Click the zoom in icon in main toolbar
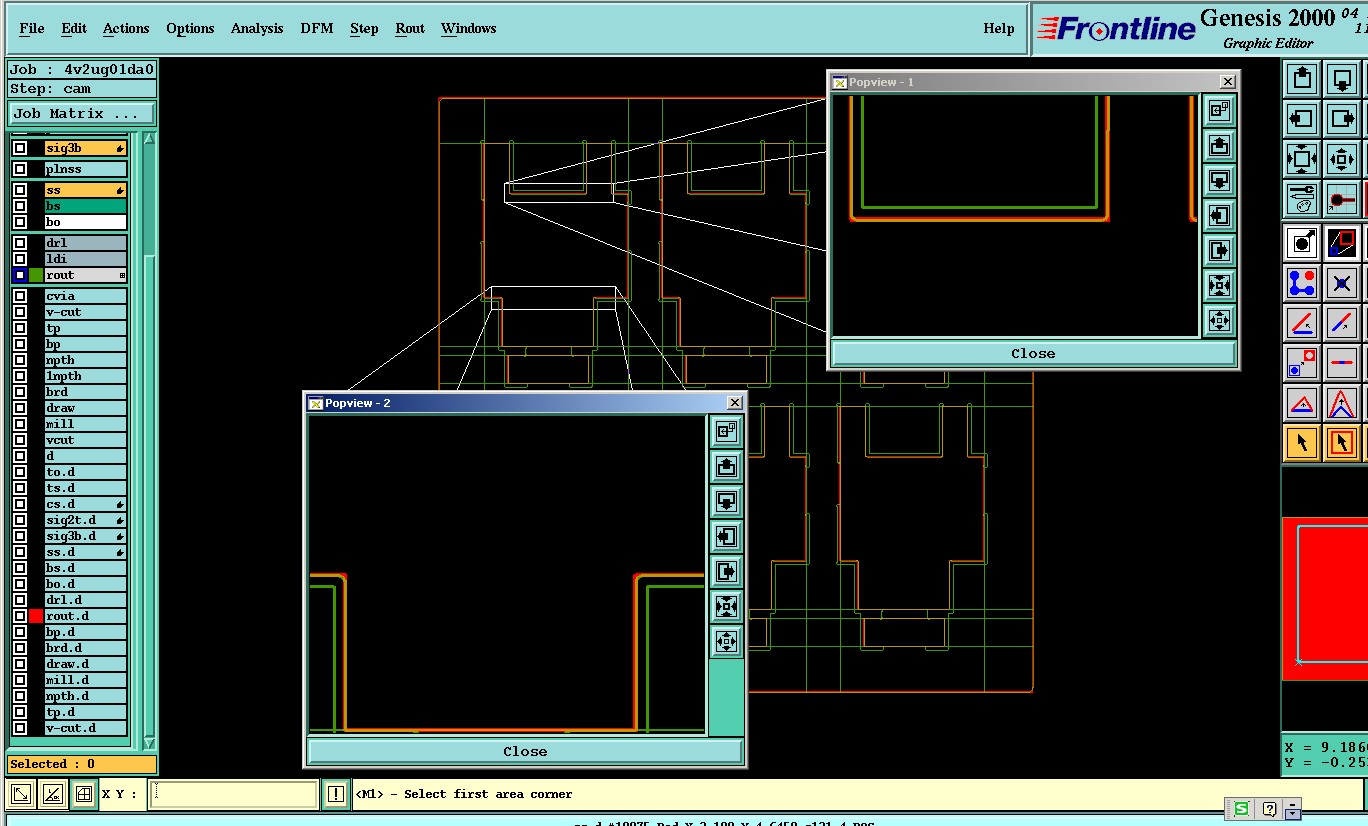 1301,159
